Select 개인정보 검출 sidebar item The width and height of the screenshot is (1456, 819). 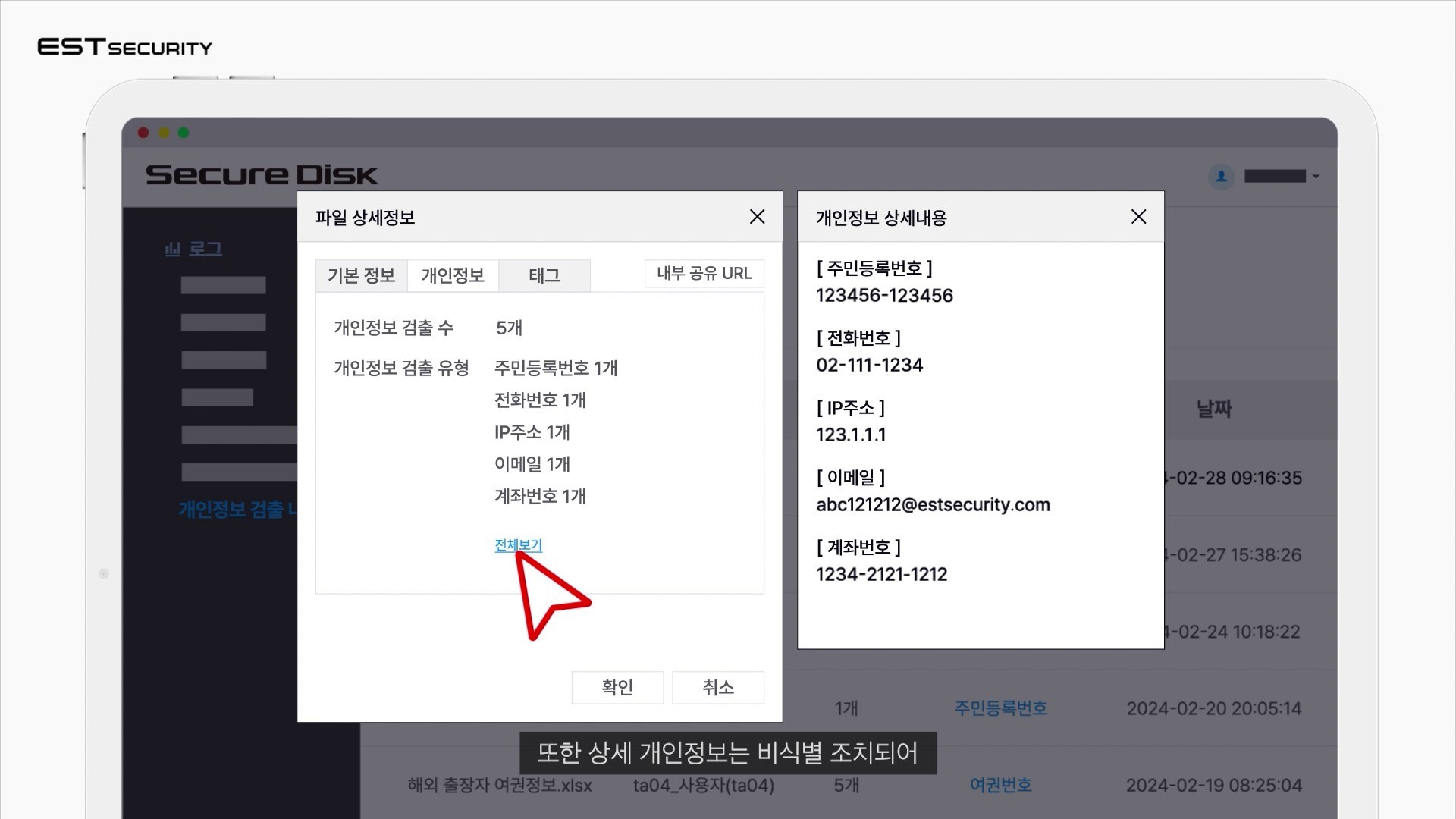pos(237,509)
